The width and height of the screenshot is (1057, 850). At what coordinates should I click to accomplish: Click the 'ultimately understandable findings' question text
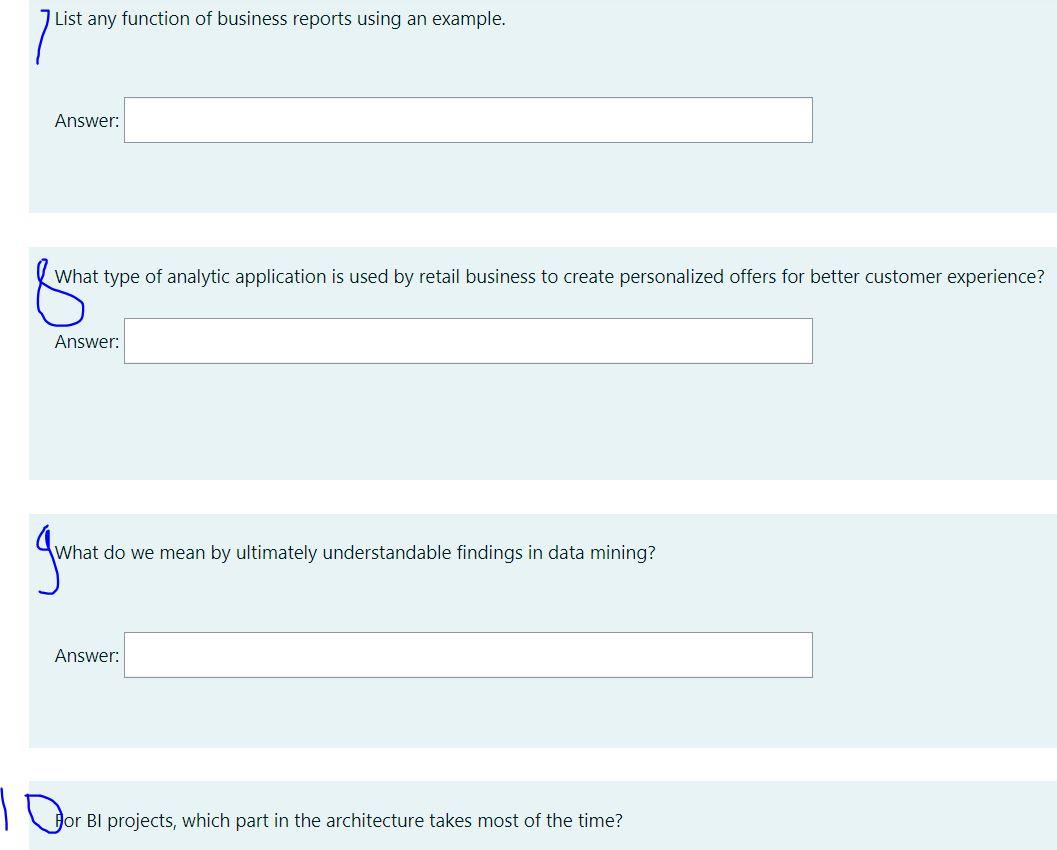click(x=355, y=552)
